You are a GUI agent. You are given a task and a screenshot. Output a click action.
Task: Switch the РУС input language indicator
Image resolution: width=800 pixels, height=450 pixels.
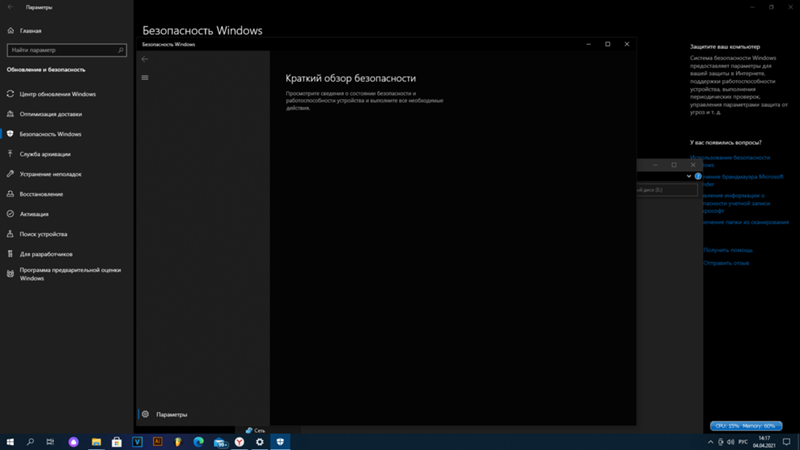coord(743,442)
